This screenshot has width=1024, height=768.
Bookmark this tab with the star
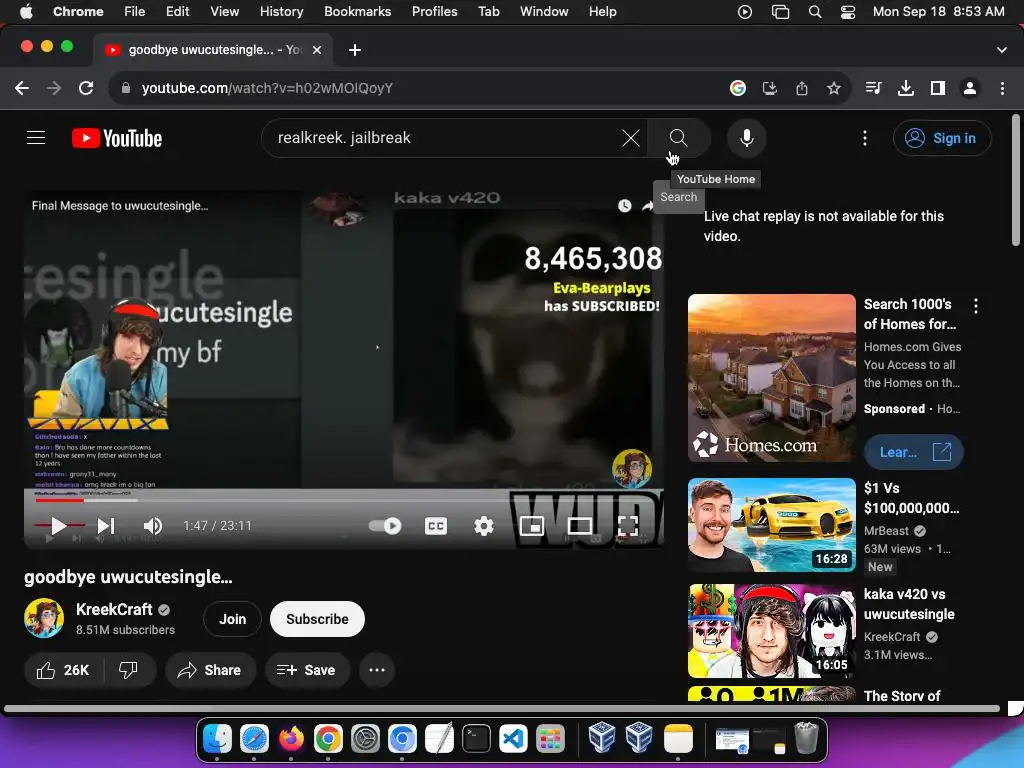834,88
